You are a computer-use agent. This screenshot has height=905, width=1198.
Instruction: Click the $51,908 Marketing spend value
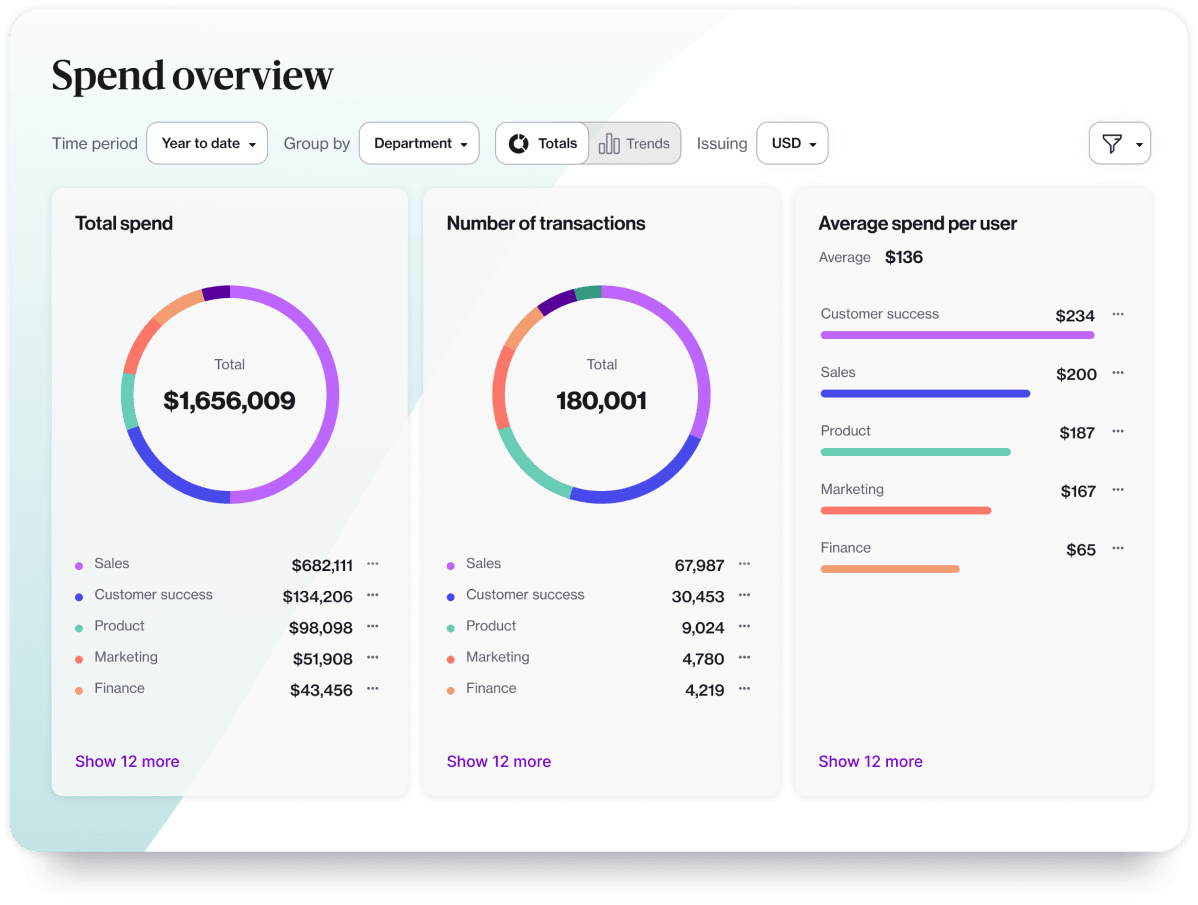click(322, 660)
